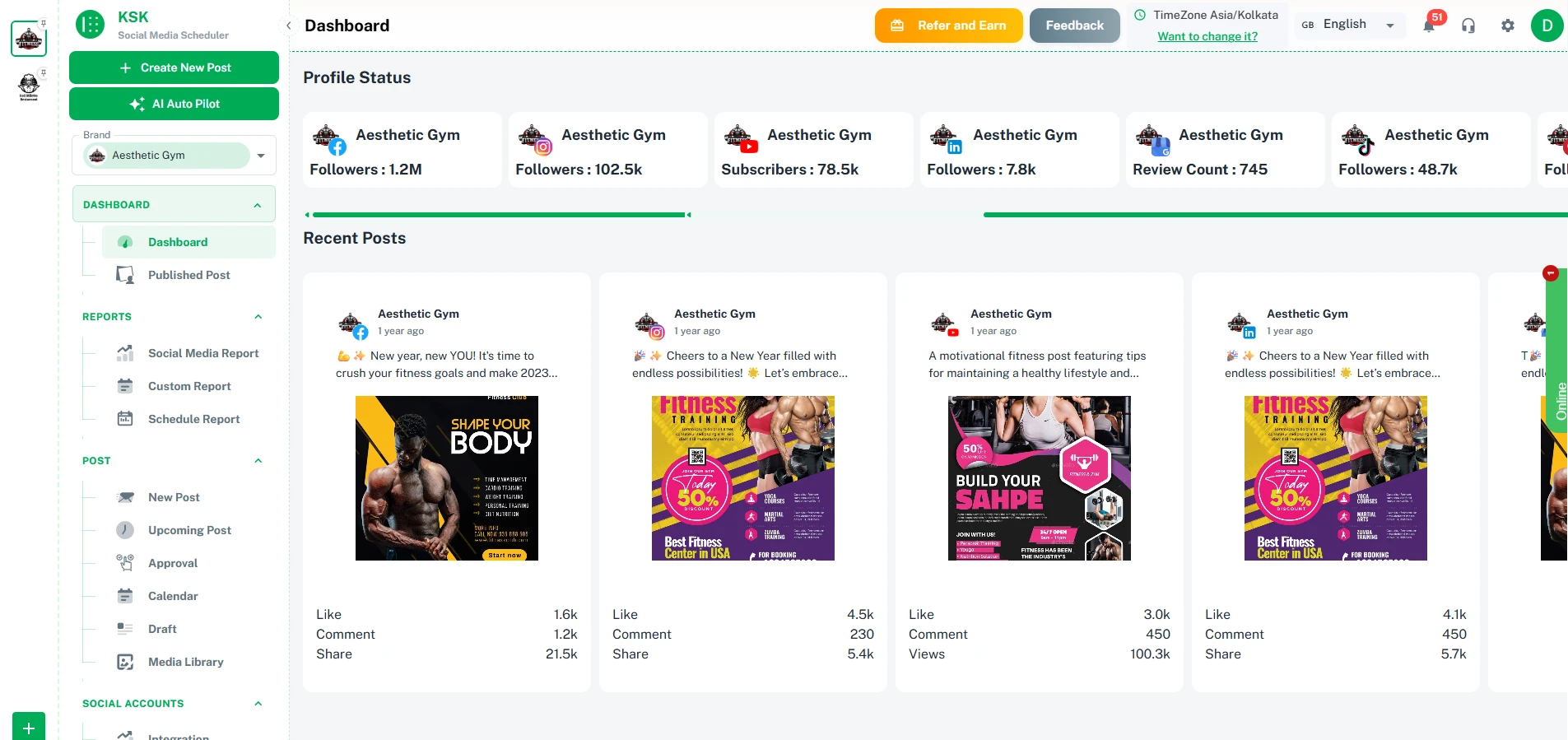Collapse the Reports section
This screenshot has width=1568, height=740.
point(258,317)
